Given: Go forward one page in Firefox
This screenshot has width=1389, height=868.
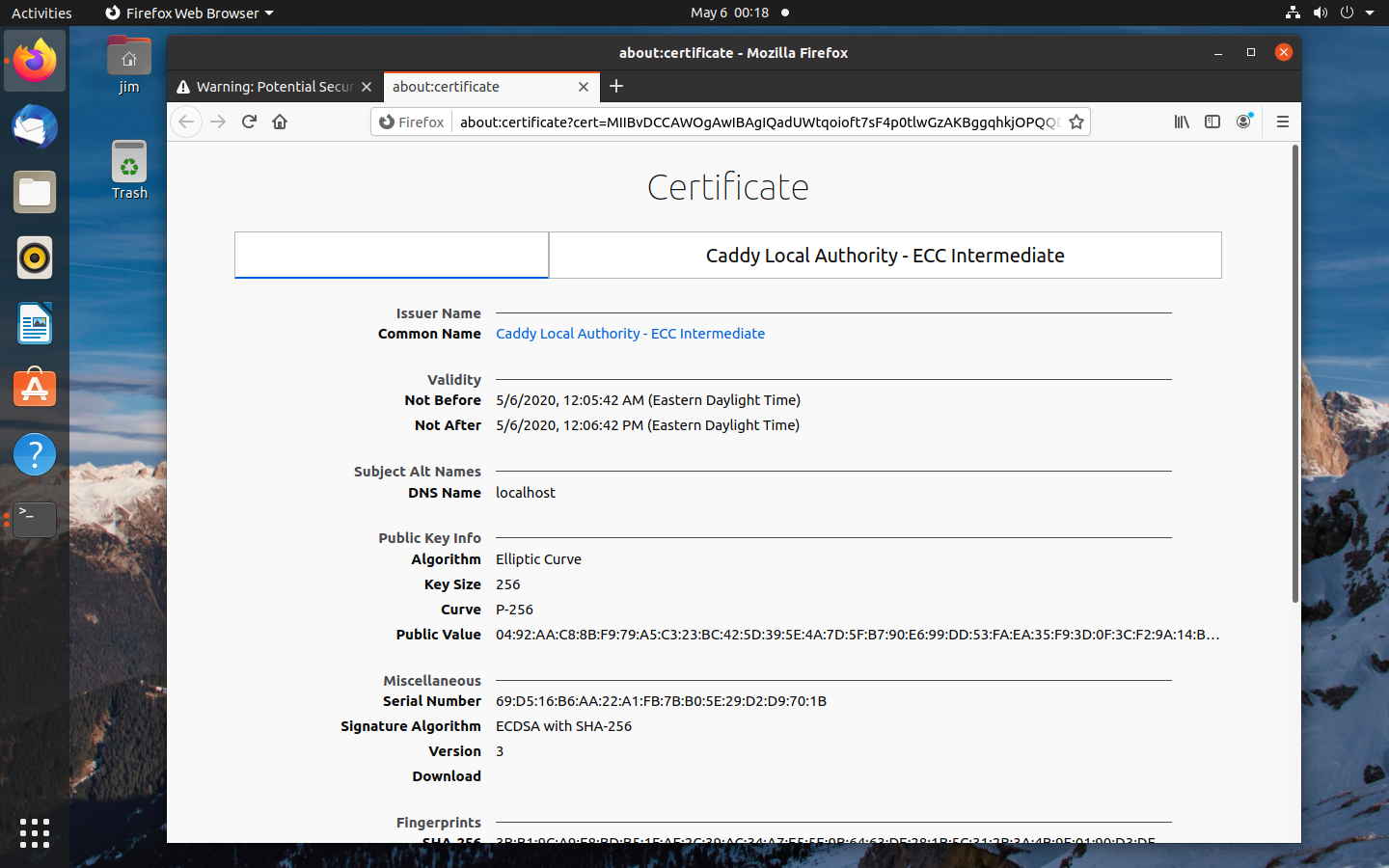Looking at the screenshot, I should pyautogui.click(x=218, y=122).
